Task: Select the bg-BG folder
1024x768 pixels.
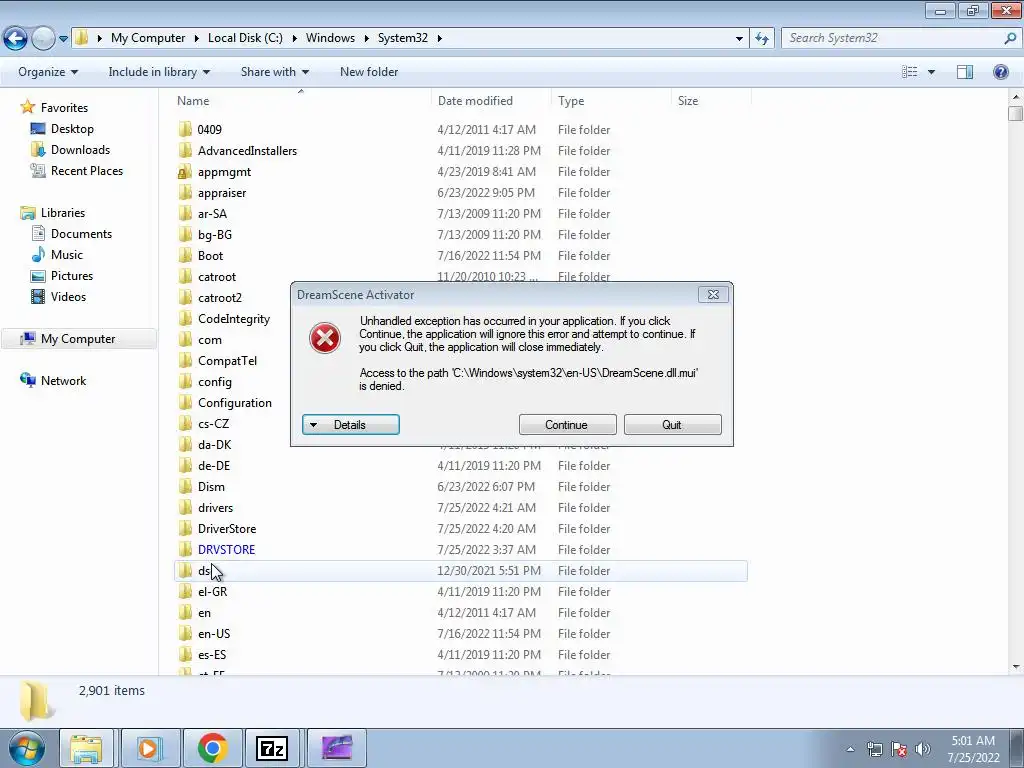Action: coord(215,234)
